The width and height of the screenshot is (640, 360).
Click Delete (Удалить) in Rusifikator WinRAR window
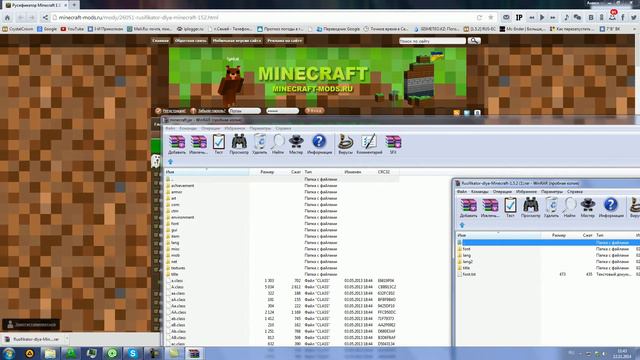click(551, 208)
